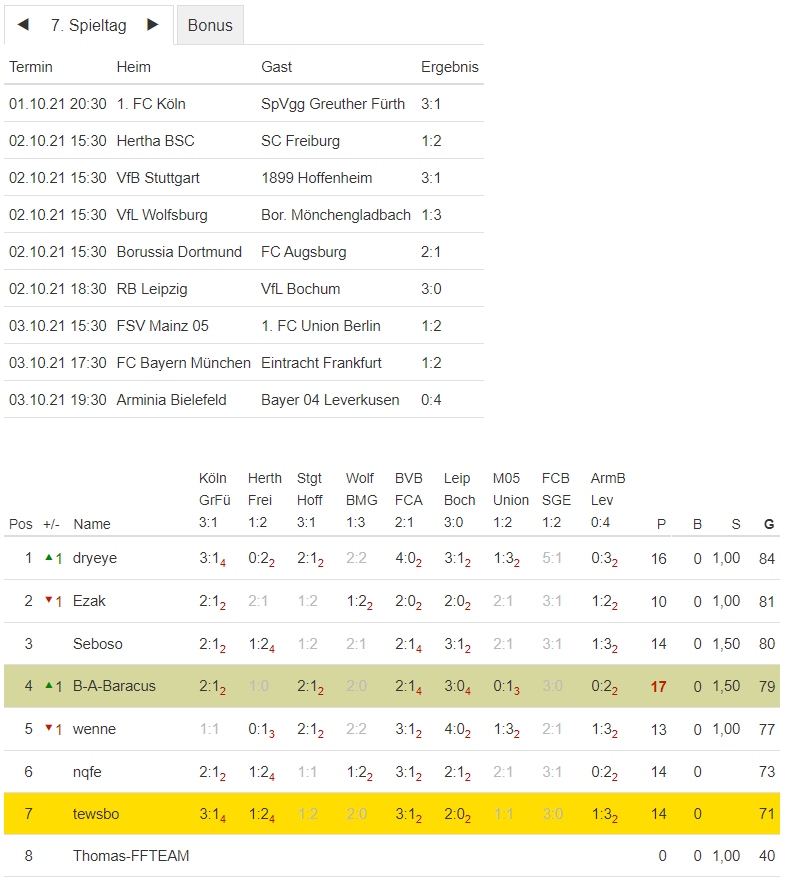
Task: Click B-A-Baracus's points total 17
Action: tap(658, 687)
